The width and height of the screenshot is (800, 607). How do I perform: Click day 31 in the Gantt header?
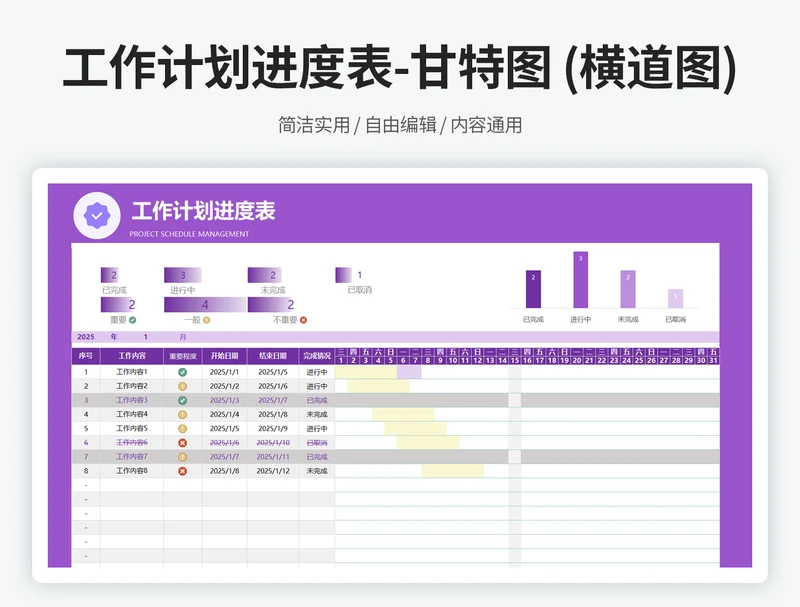pos(713,360)
